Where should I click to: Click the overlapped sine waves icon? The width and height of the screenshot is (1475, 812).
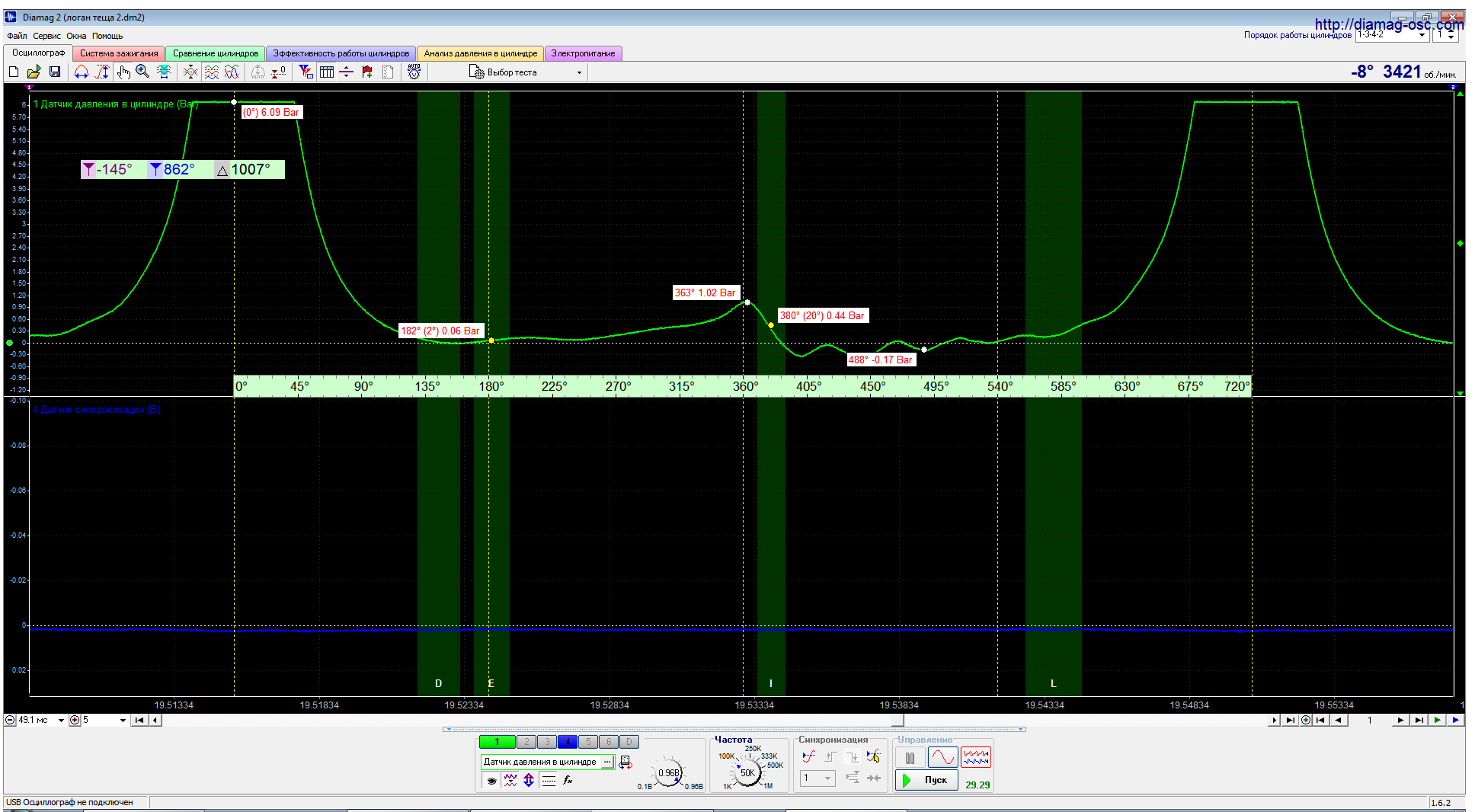click(232, 72)
